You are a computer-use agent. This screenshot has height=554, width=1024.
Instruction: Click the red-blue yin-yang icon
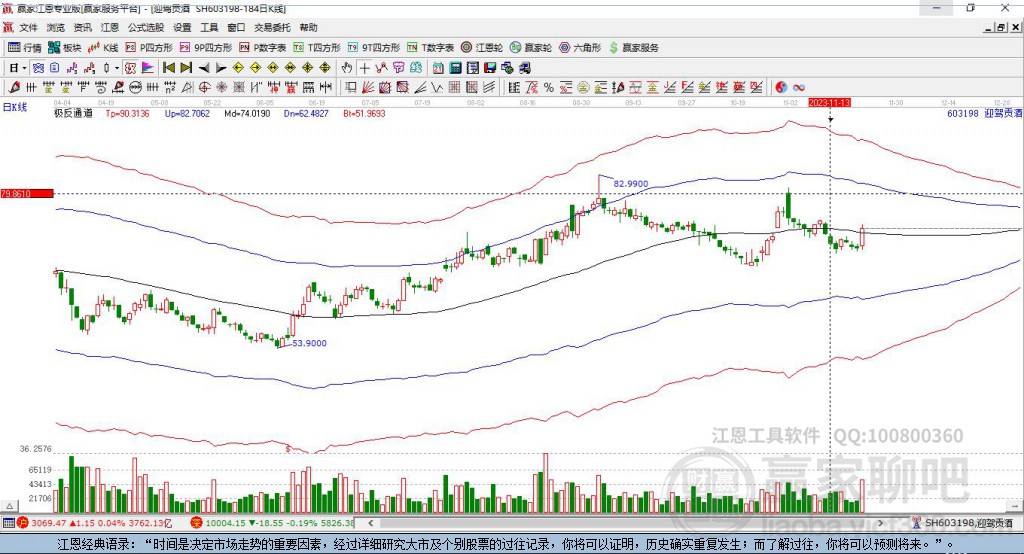(781, 88)
